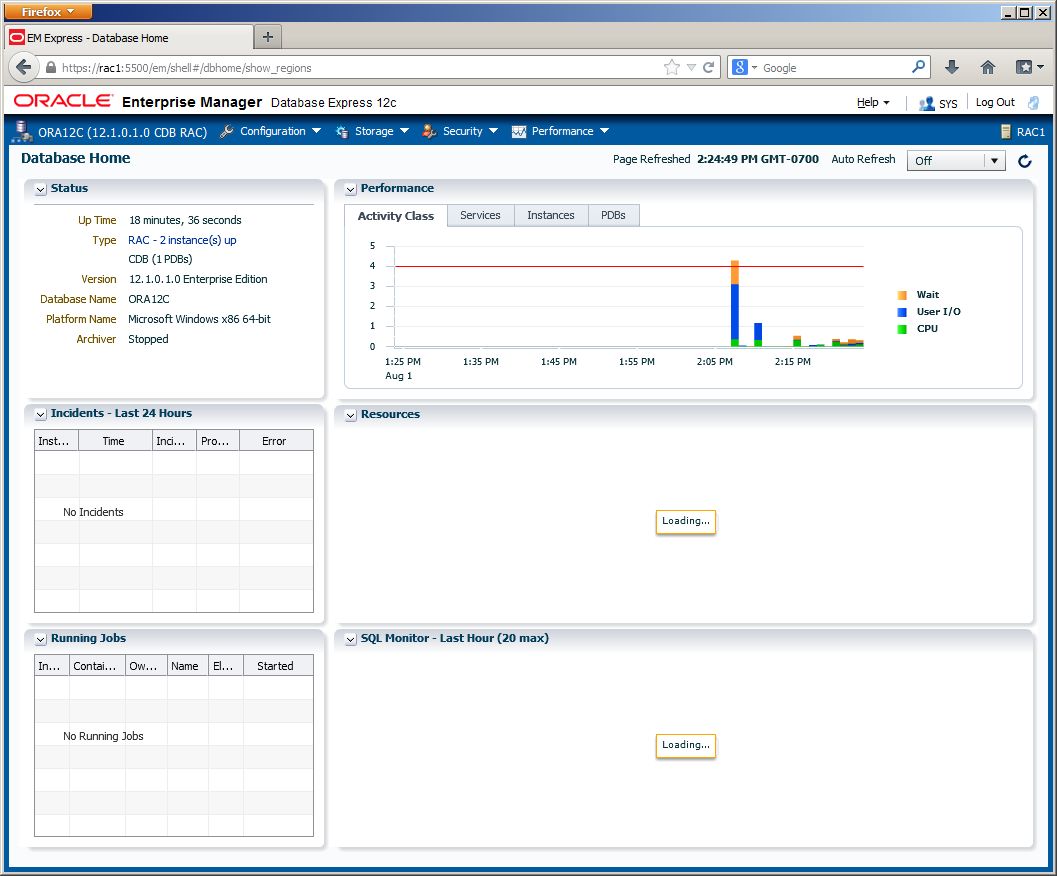Image resolution: width=1057 pixels, height=876 pixels.
Task: Click the 'CDB (1 PDBs)' text
Action: (160, 259)
